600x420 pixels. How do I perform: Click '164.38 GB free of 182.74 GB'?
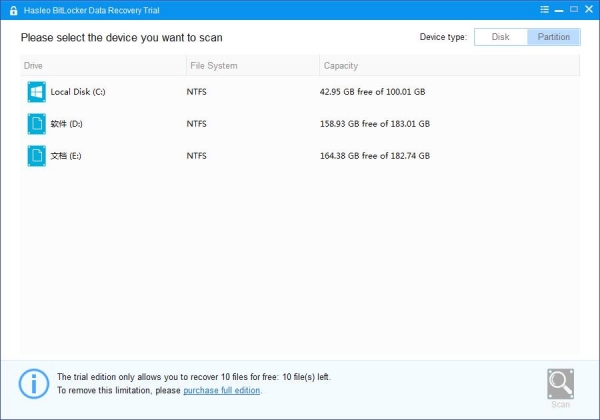pyautogui.click(x=375, y=156)
